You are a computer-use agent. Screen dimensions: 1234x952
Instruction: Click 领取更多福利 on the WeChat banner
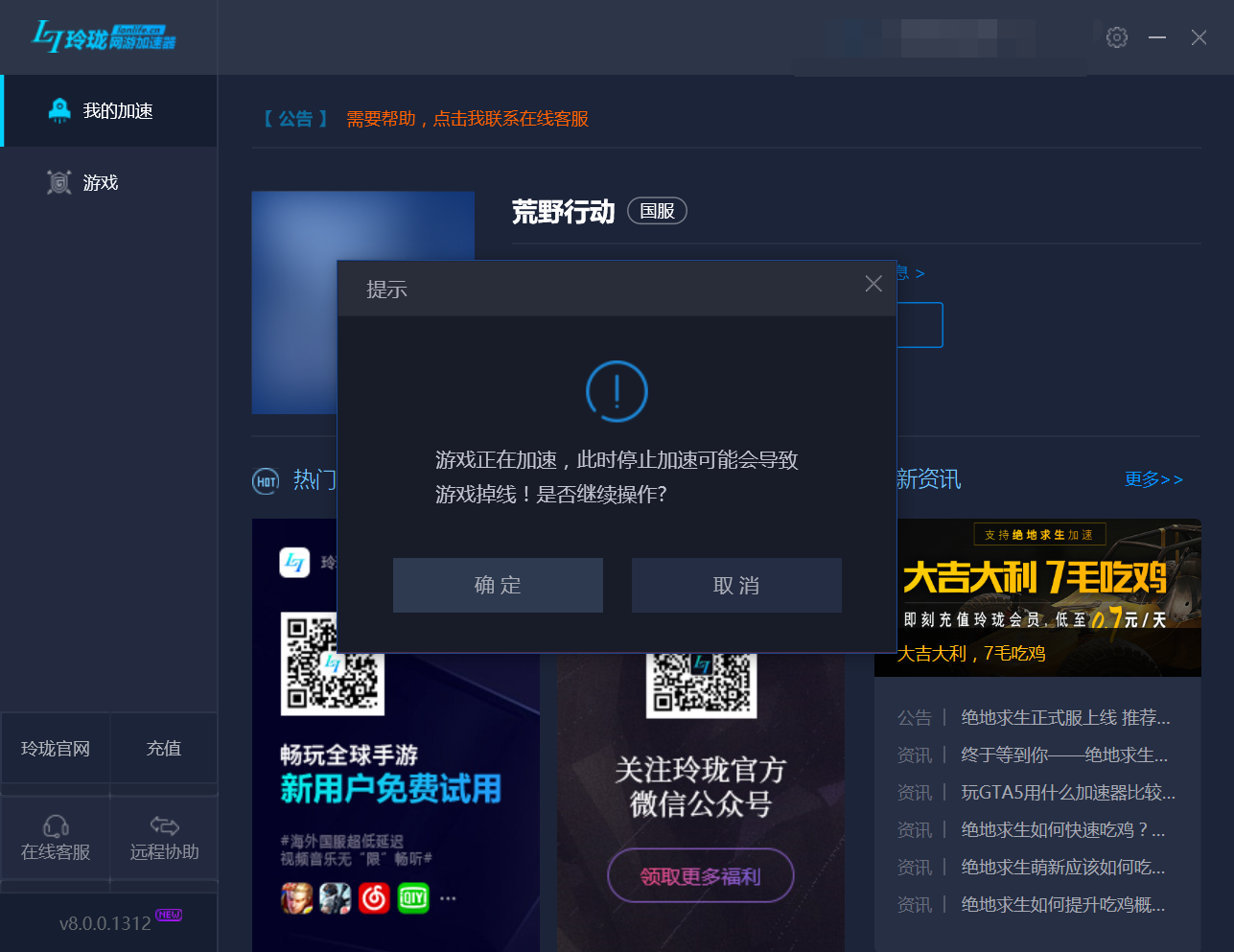700,875
